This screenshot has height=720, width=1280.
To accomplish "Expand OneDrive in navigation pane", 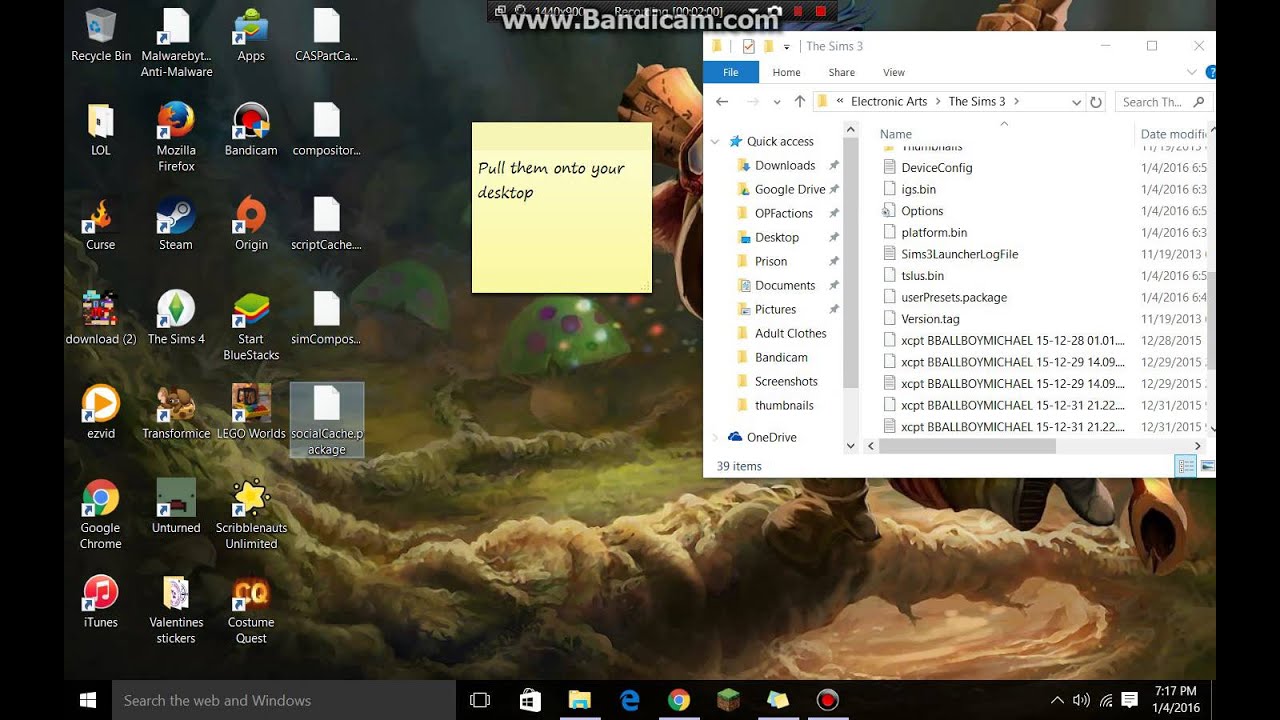I will pos(715,437).
